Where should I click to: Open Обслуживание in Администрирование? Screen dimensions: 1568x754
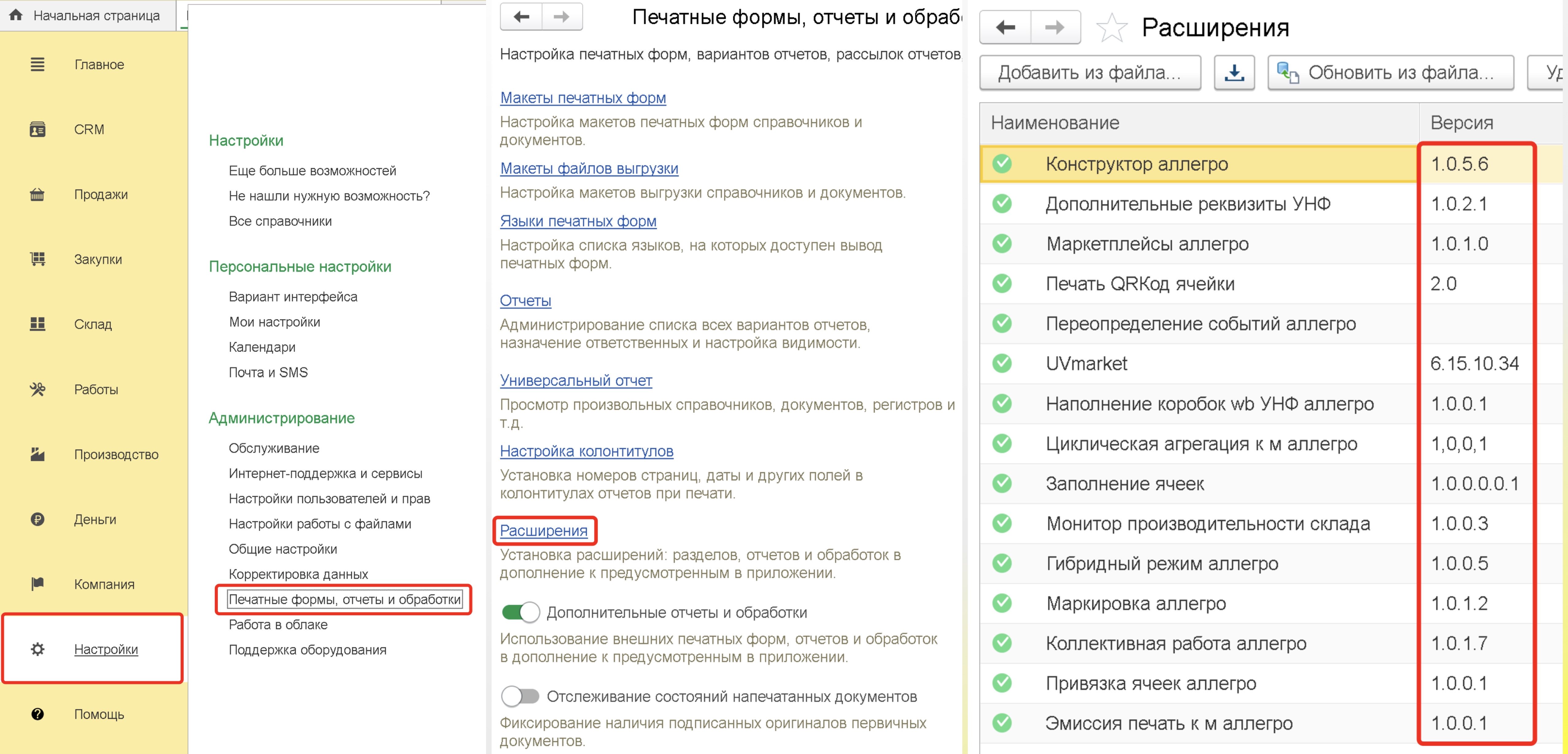point(274,448)
